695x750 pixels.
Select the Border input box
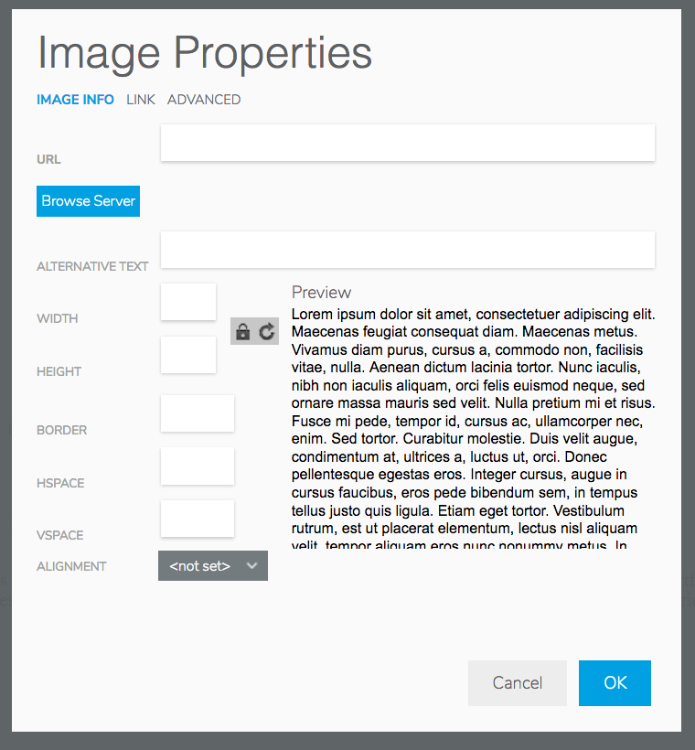tap(198, 413)
